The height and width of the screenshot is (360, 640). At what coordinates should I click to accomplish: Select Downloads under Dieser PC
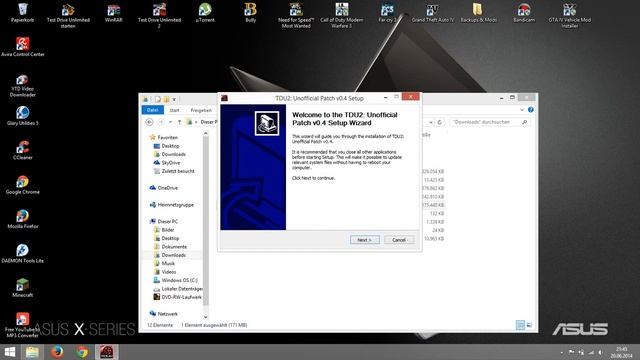tap(170, 255)
